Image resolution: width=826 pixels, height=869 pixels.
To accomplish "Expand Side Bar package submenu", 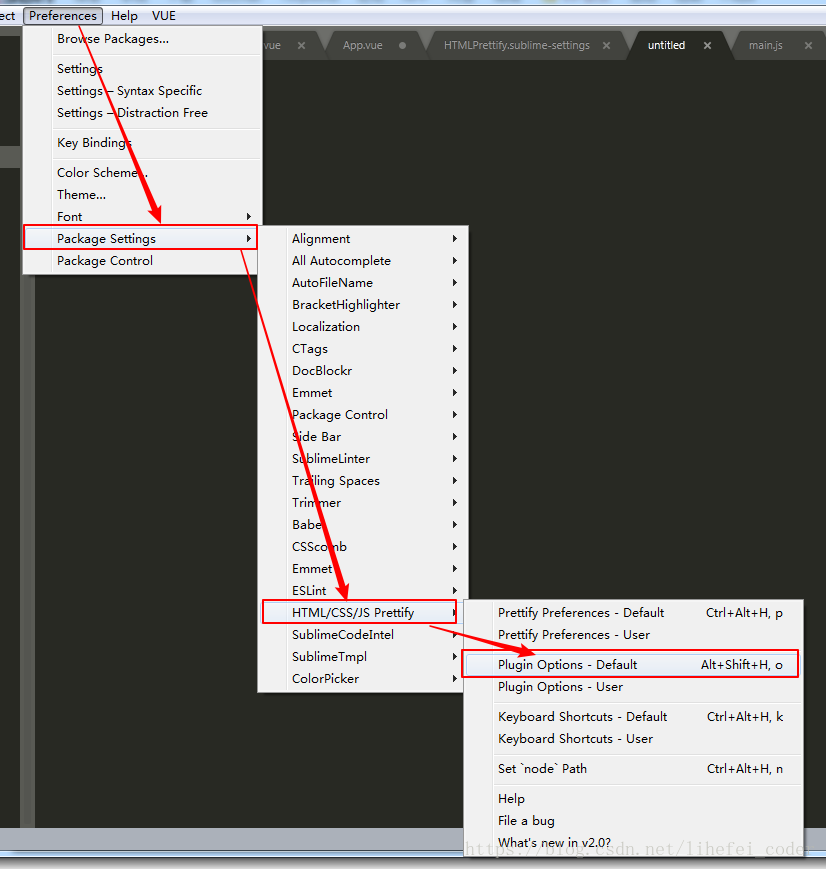I will click(363, 437).
